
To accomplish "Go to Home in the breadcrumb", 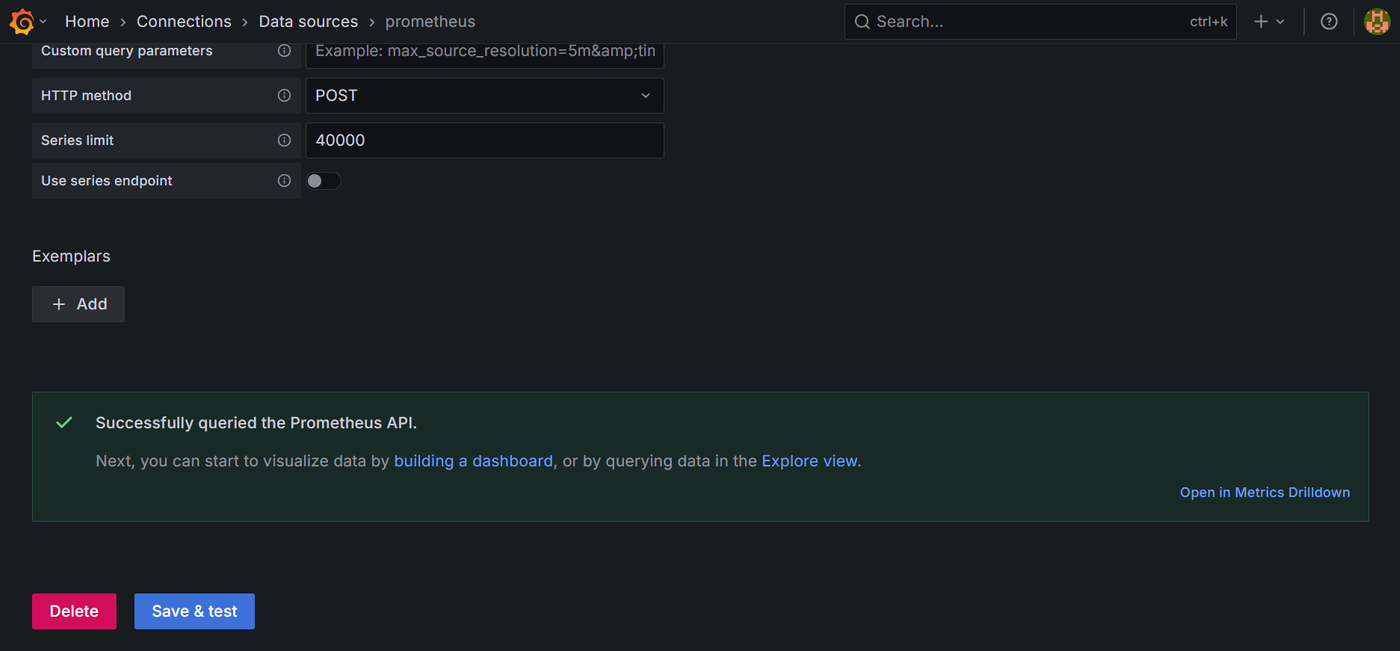I will [x=87, y=21].
